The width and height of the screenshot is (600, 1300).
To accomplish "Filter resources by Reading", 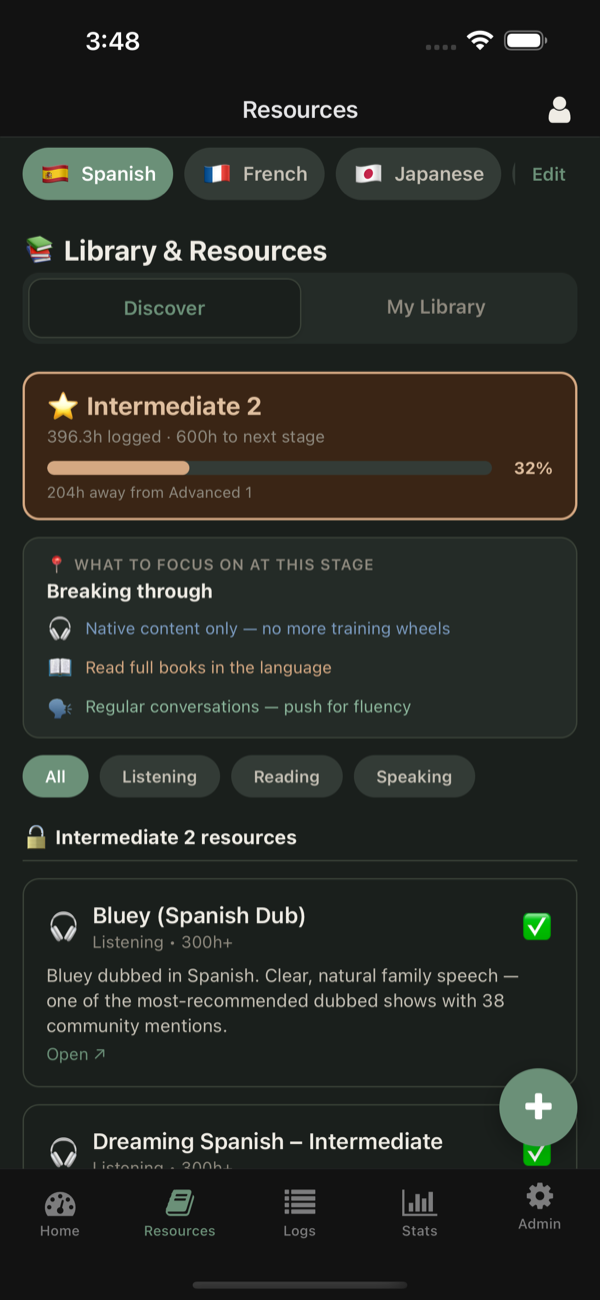I will [x=286, y=777].
